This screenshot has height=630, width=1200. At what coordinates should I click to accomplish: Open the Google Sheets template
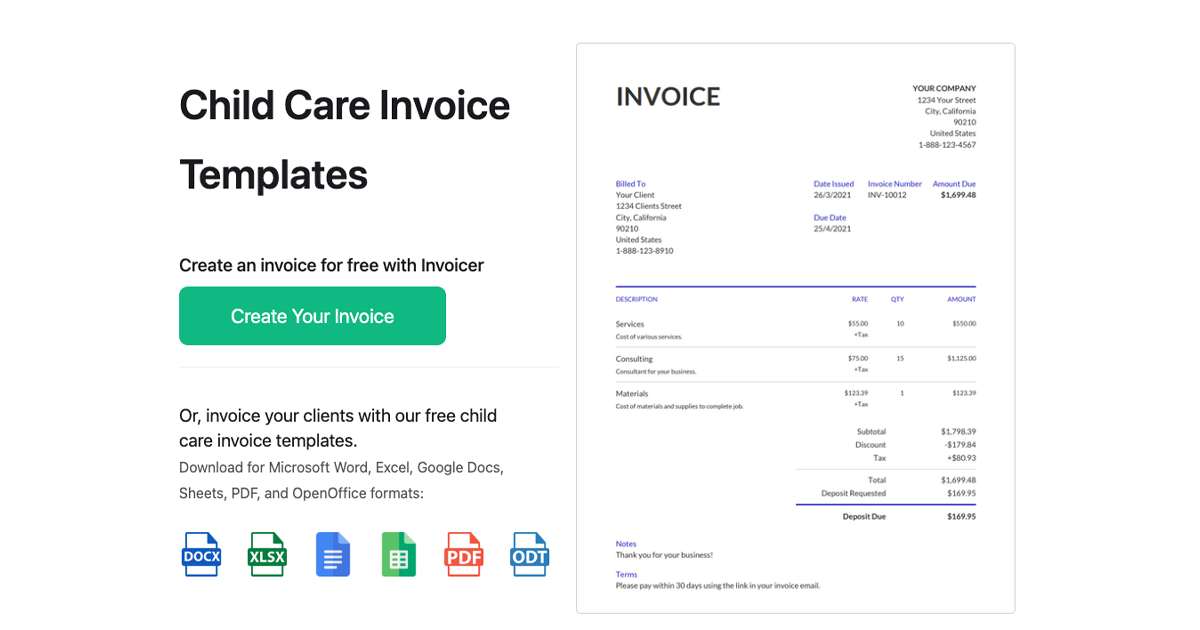click(398, 554)
